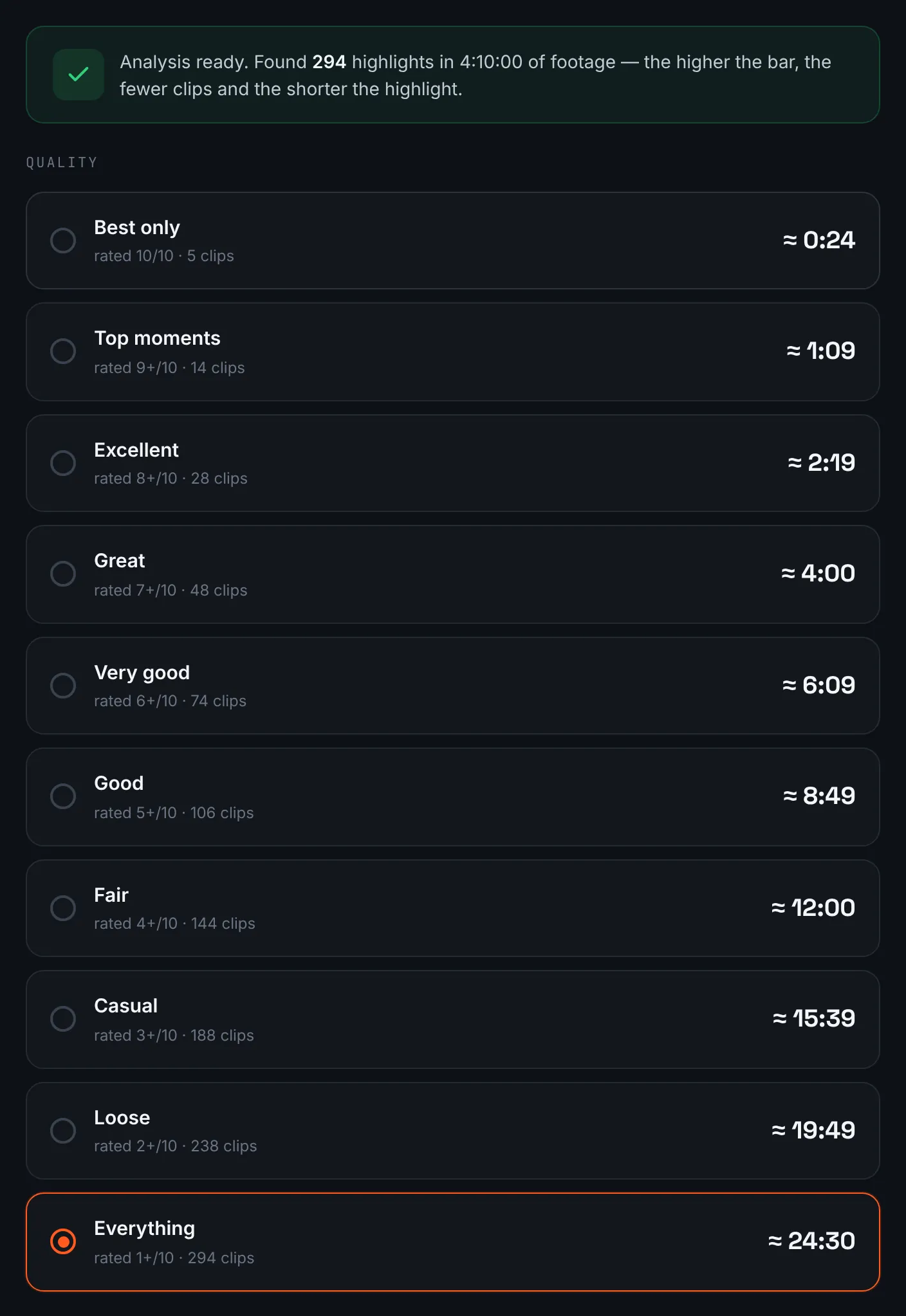The width and height of the screenshot is (906, 1316).
Task: Click the Analysis ready banner message
Action: tap(476, 75)
